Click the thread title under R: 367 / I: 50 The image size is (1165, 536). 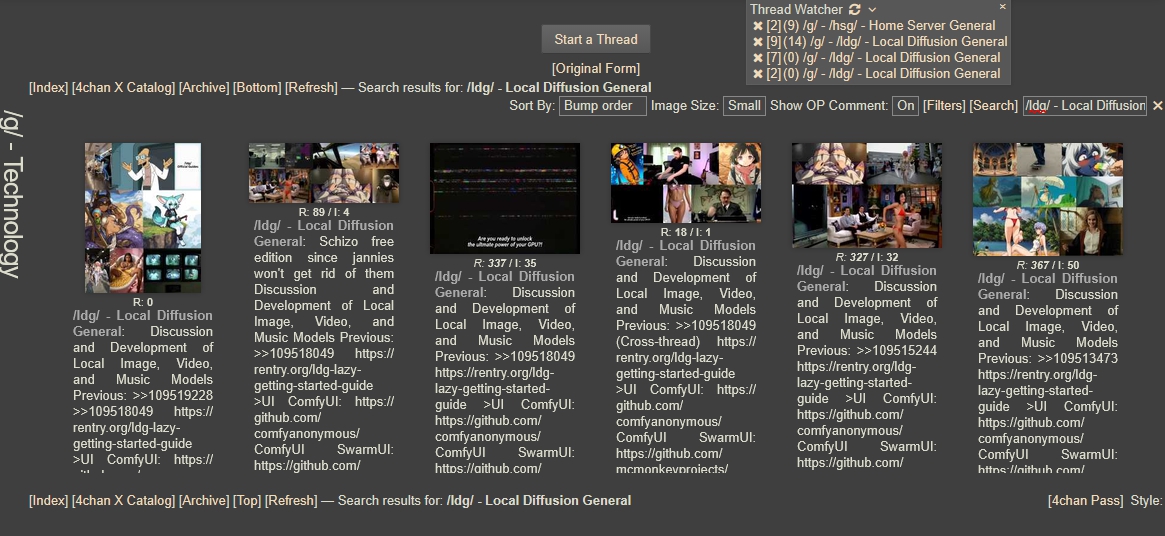coord(1048,286)
